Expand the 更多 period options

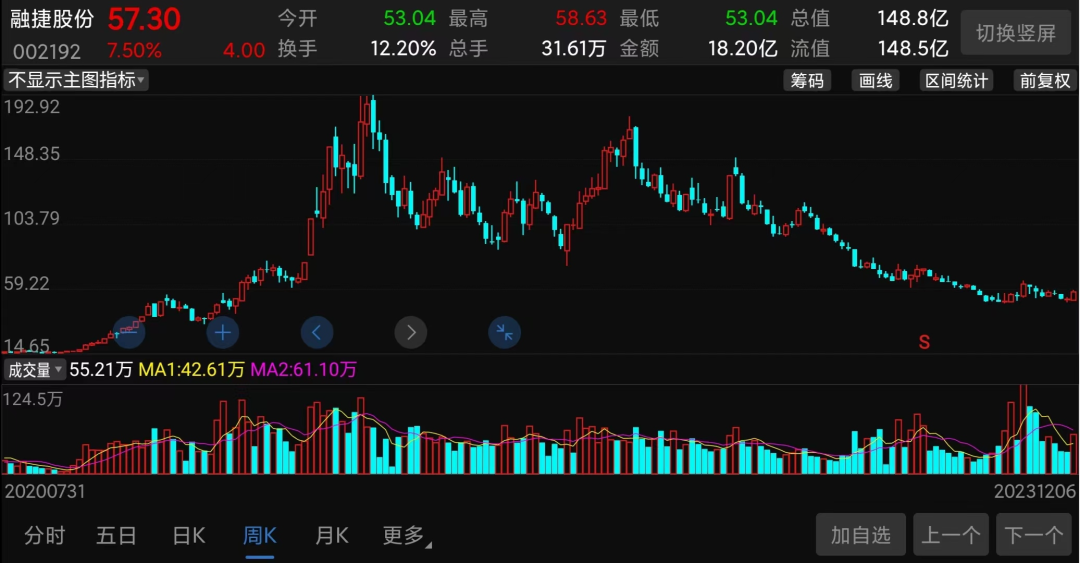pos(406,535)
